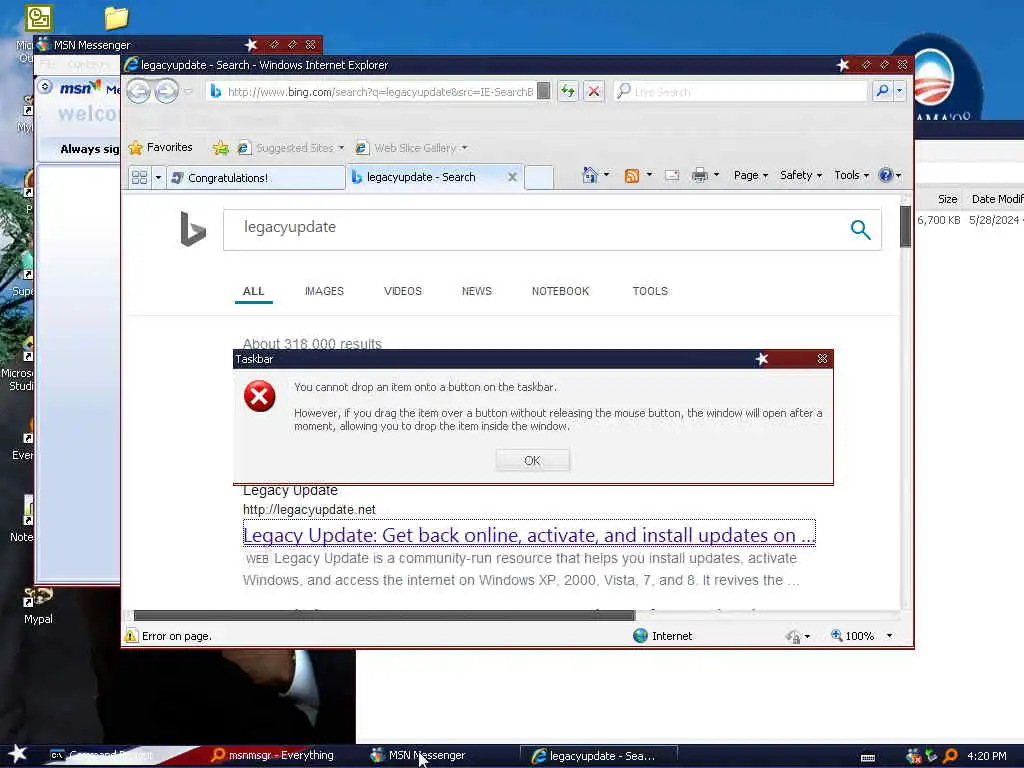Click the Home icon in command bar

[x=590, y=175]
